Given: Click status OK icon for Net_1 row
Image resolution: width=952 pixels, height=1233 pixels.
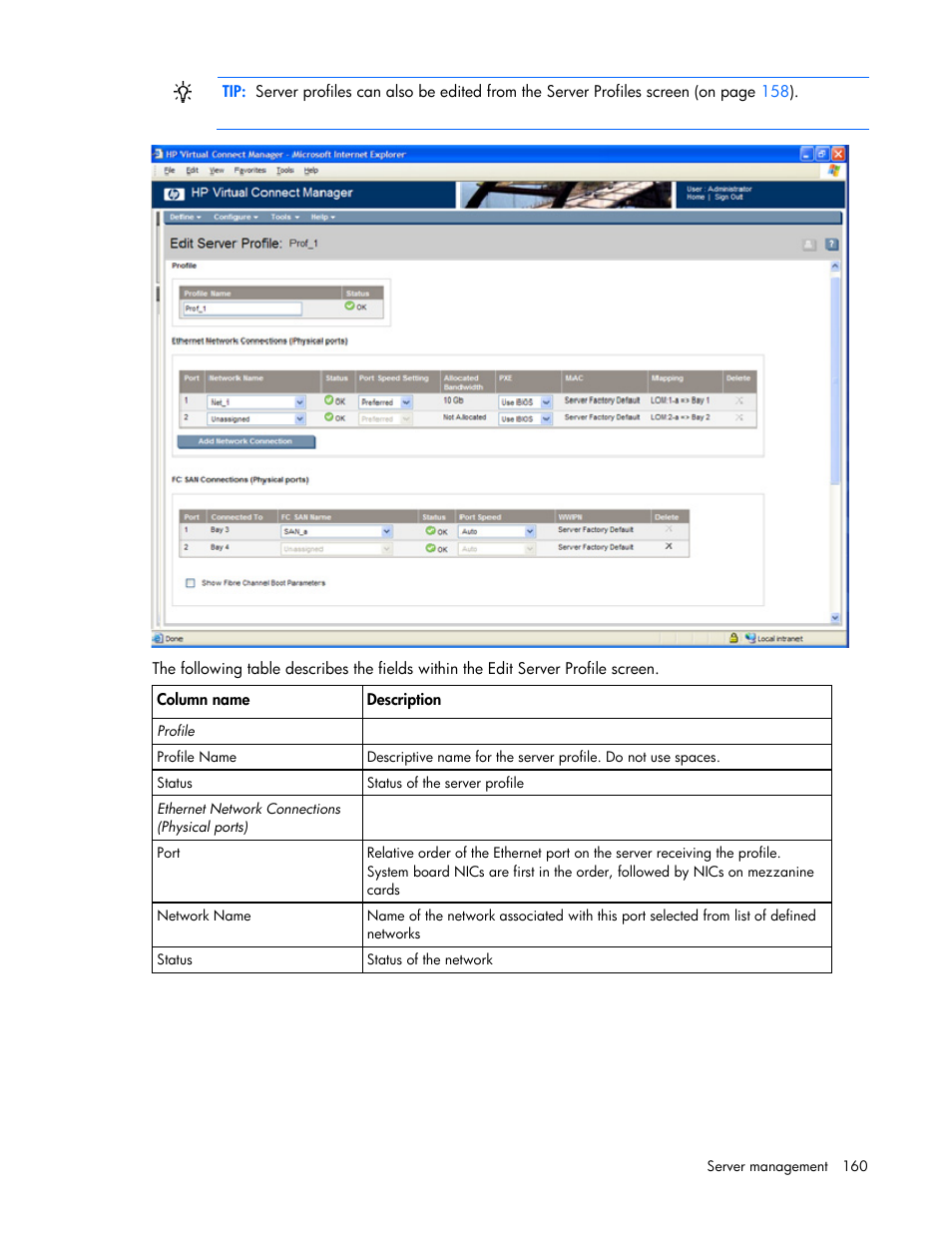Looking at the screenshot, I should (x=329, y=400).
